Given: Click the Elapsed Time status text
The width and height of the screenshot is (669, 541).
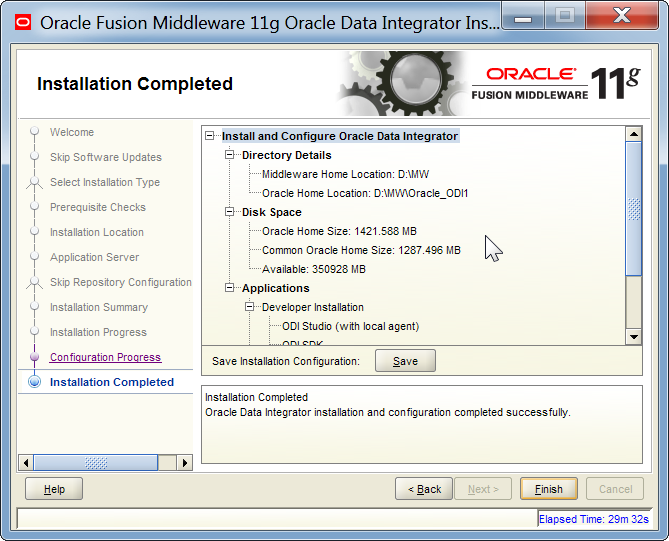Looking at the screenshot, I should [x=593, y=519].
